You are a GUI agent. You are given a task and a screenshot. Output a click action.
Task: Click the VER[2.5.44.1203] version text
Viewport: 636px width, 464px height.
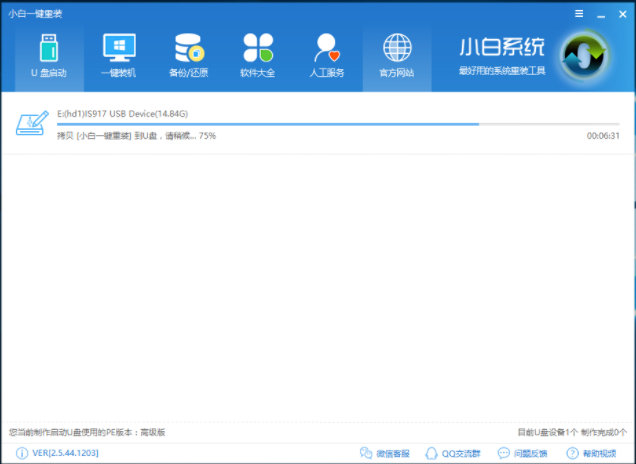click(x=65, y=453)
